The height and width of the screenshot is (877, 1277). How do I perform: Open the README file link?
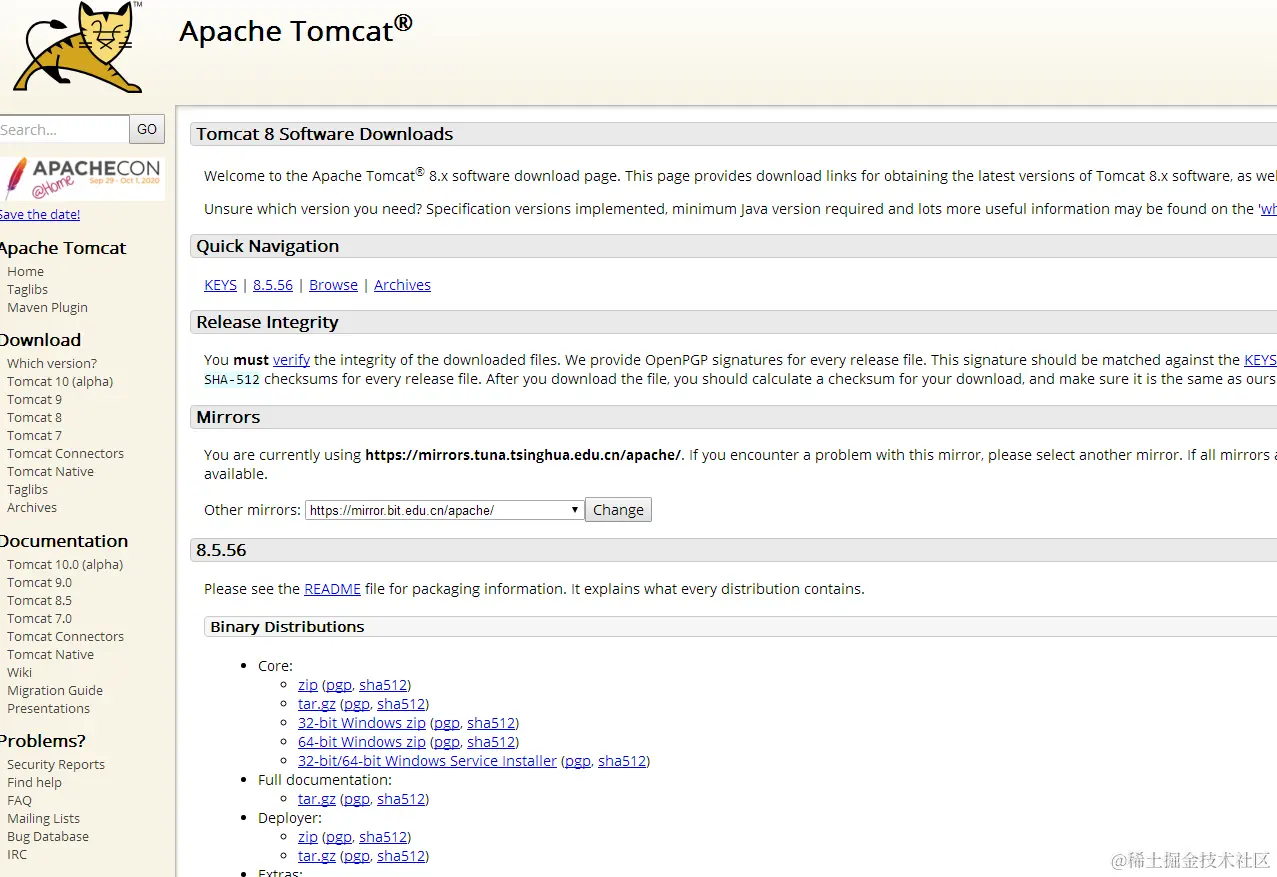pyautogui.click(x=332, y=589)
